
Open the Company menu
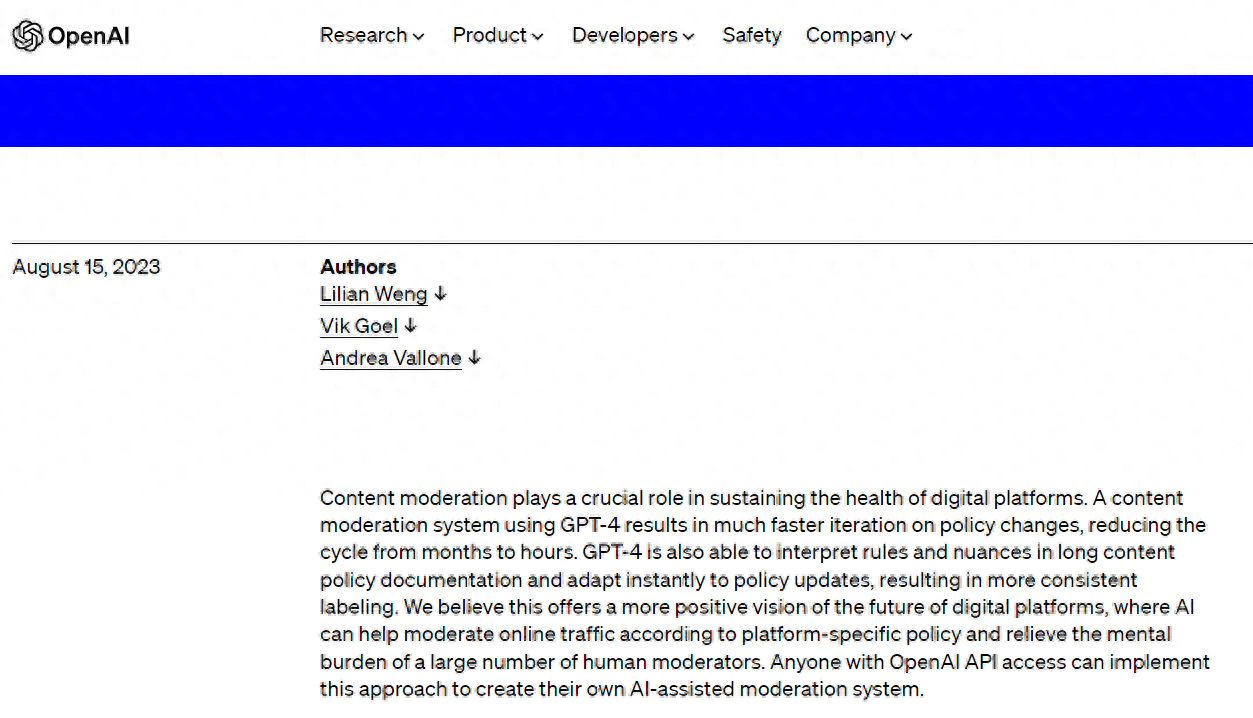tap(850, 35)
